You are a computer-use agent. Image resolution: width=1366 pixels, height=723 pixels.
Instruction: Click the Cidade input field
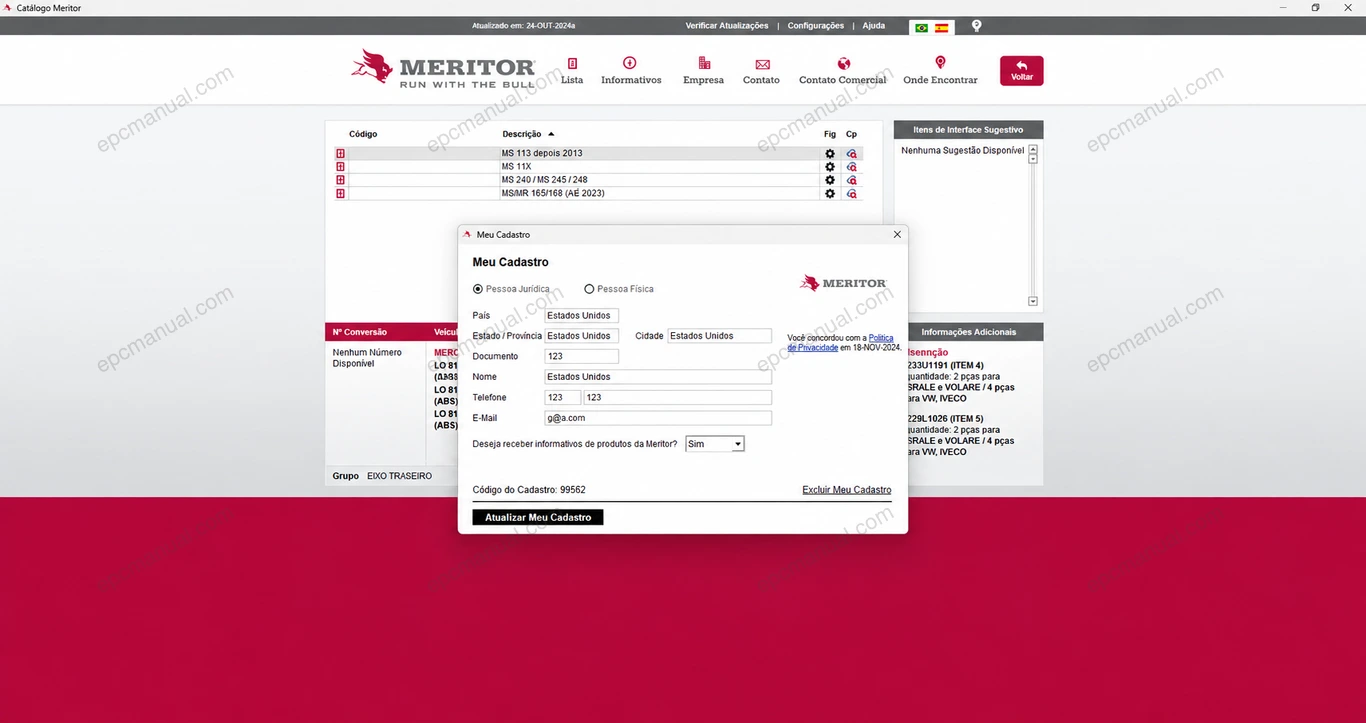pyautogui.click(x=720, y=336)
